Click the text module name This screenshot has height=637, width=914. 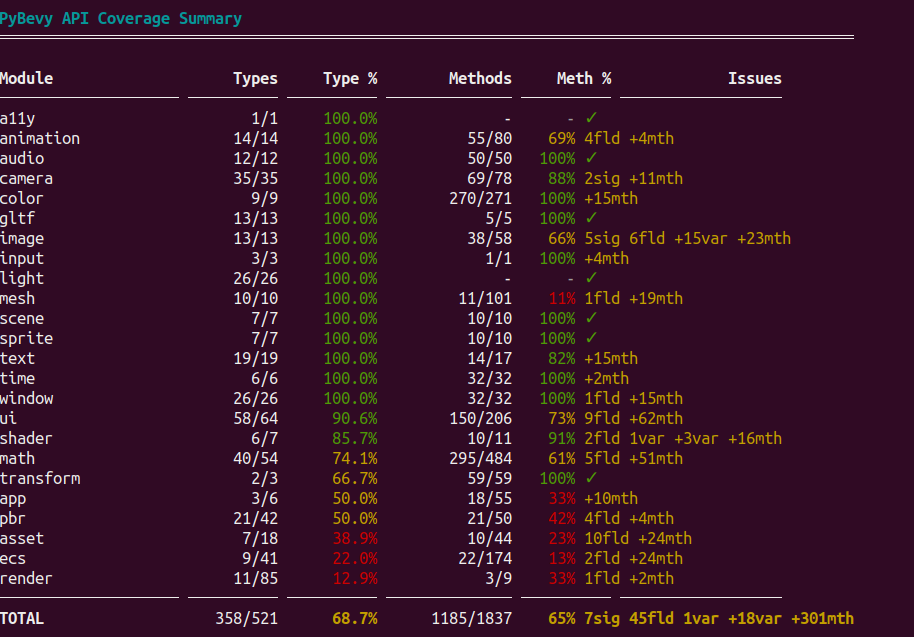click(17, 359)
